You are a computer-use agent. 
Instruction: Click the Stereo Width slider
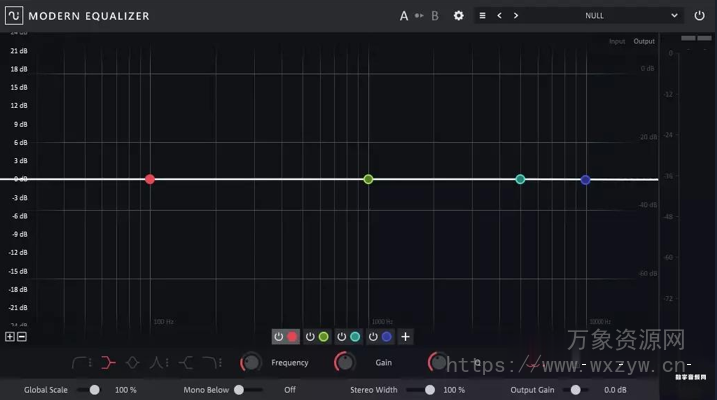click(421, 390)
